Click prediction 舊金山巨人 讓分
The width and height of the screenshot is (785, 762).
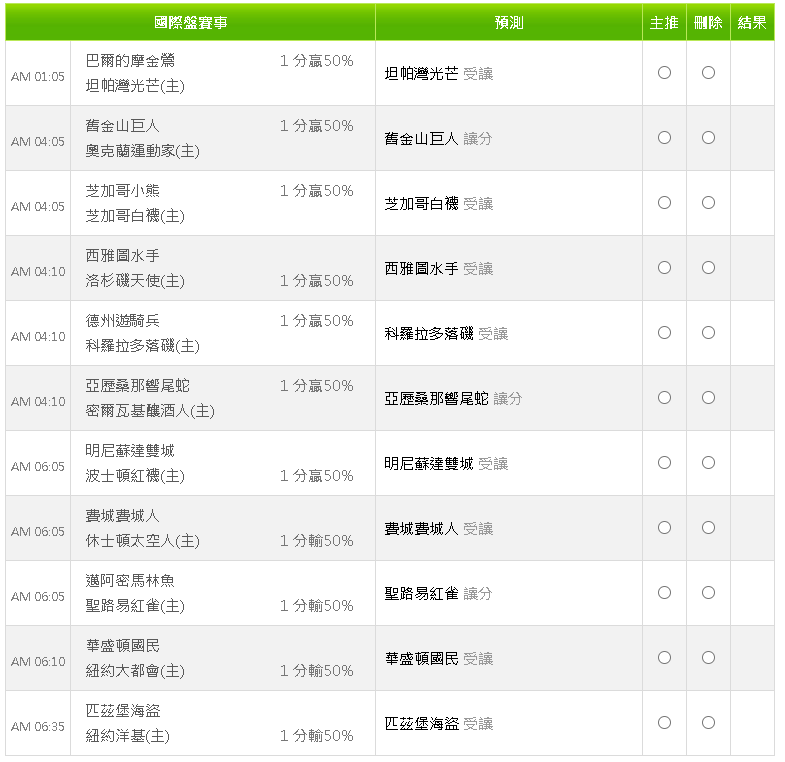click(x=439, y=139)
